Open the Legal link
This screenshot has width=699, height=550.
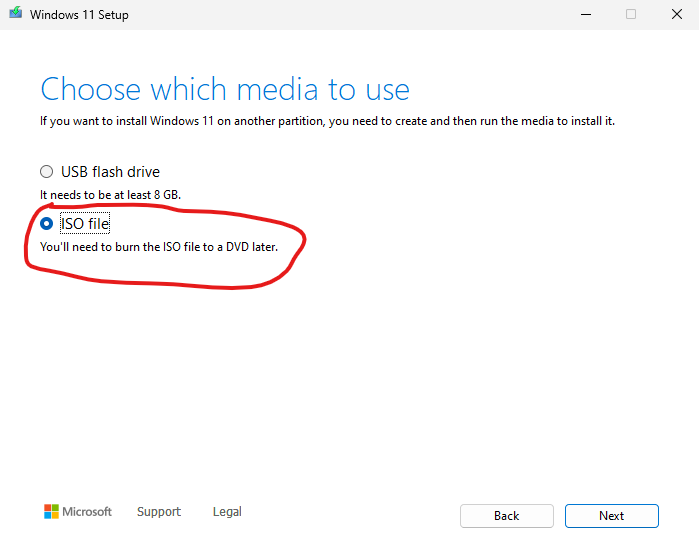[x=227, y=512]
